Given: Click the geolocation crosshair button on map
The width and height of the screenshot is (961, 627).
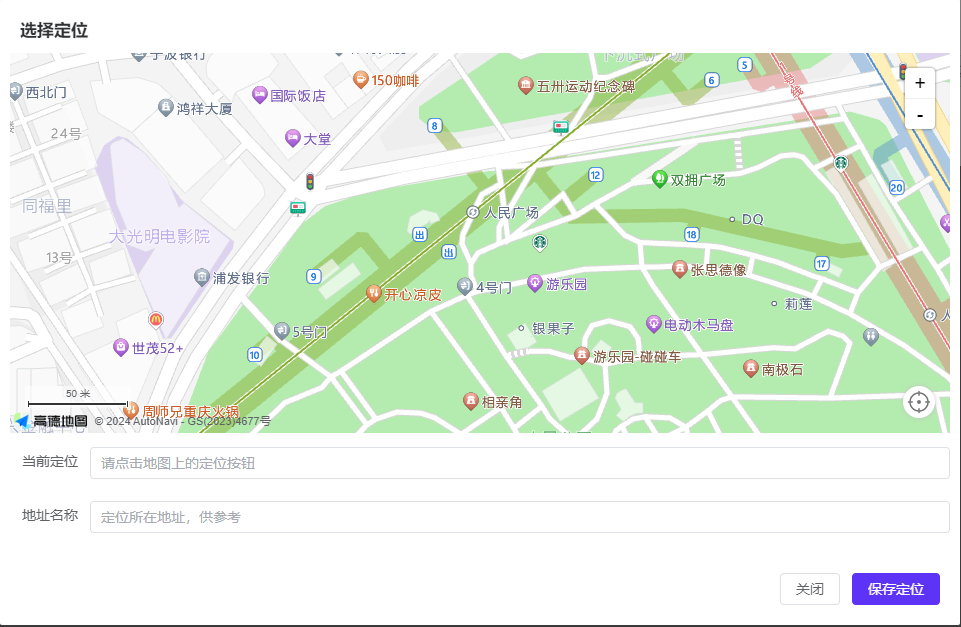Looking at the screenshot, I should 919,402.
